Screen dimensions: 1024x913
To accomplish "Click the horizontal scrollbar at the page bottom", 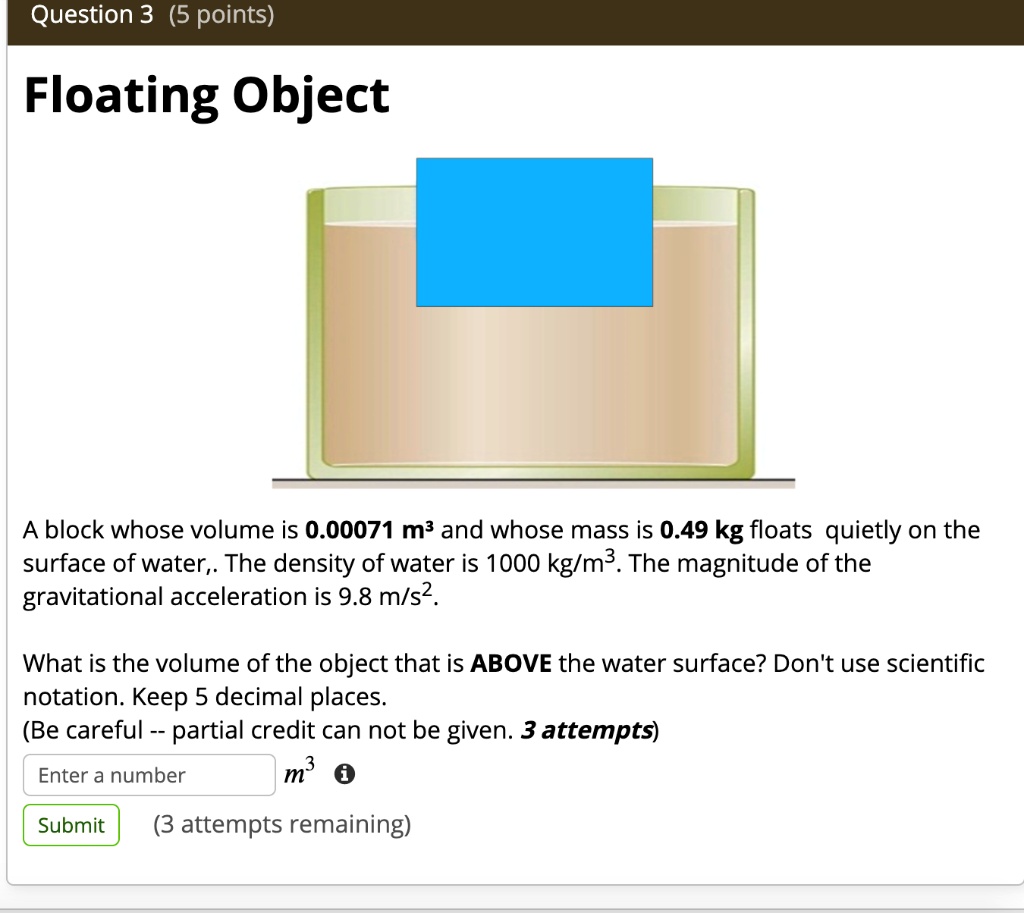I will (x=512, y=905).
